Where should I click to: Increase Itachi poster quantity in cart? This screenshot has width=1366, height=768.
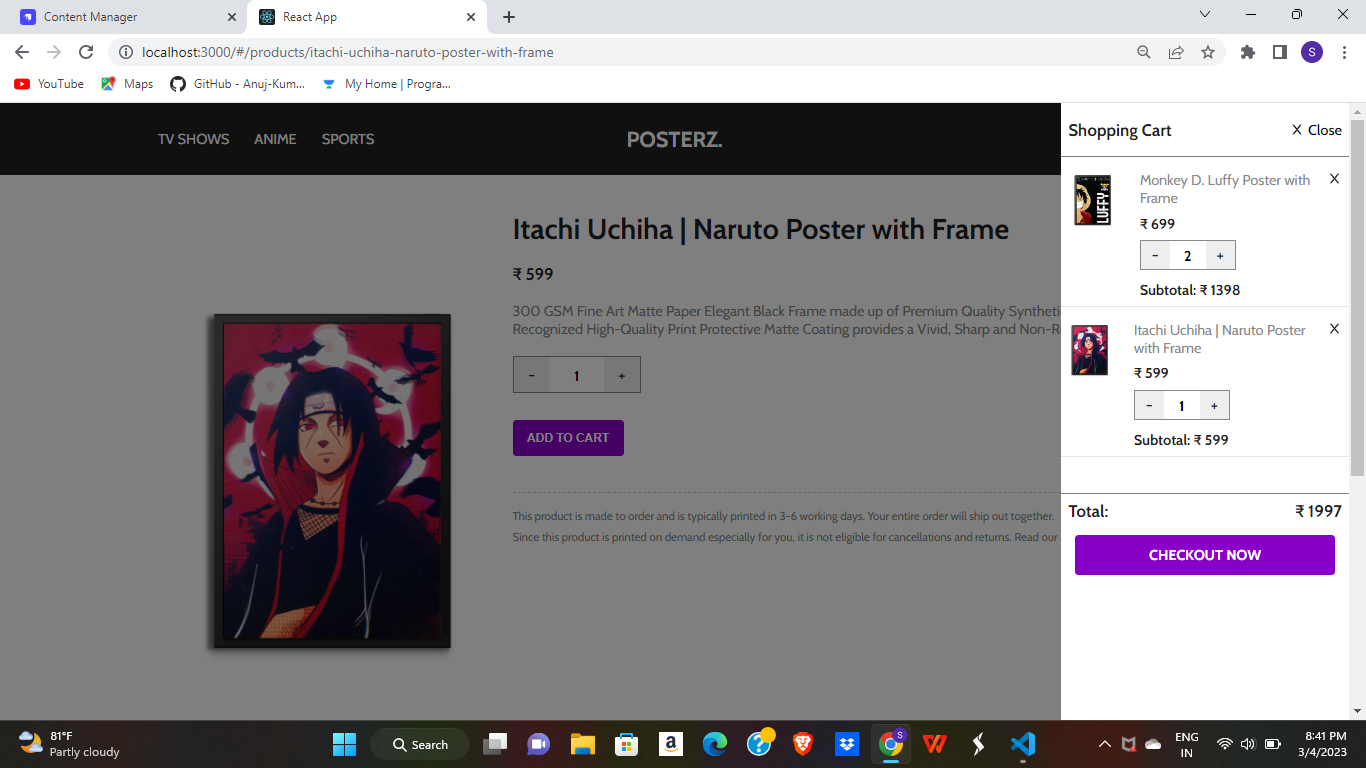pyautogui.click(x=1214, y=405)
